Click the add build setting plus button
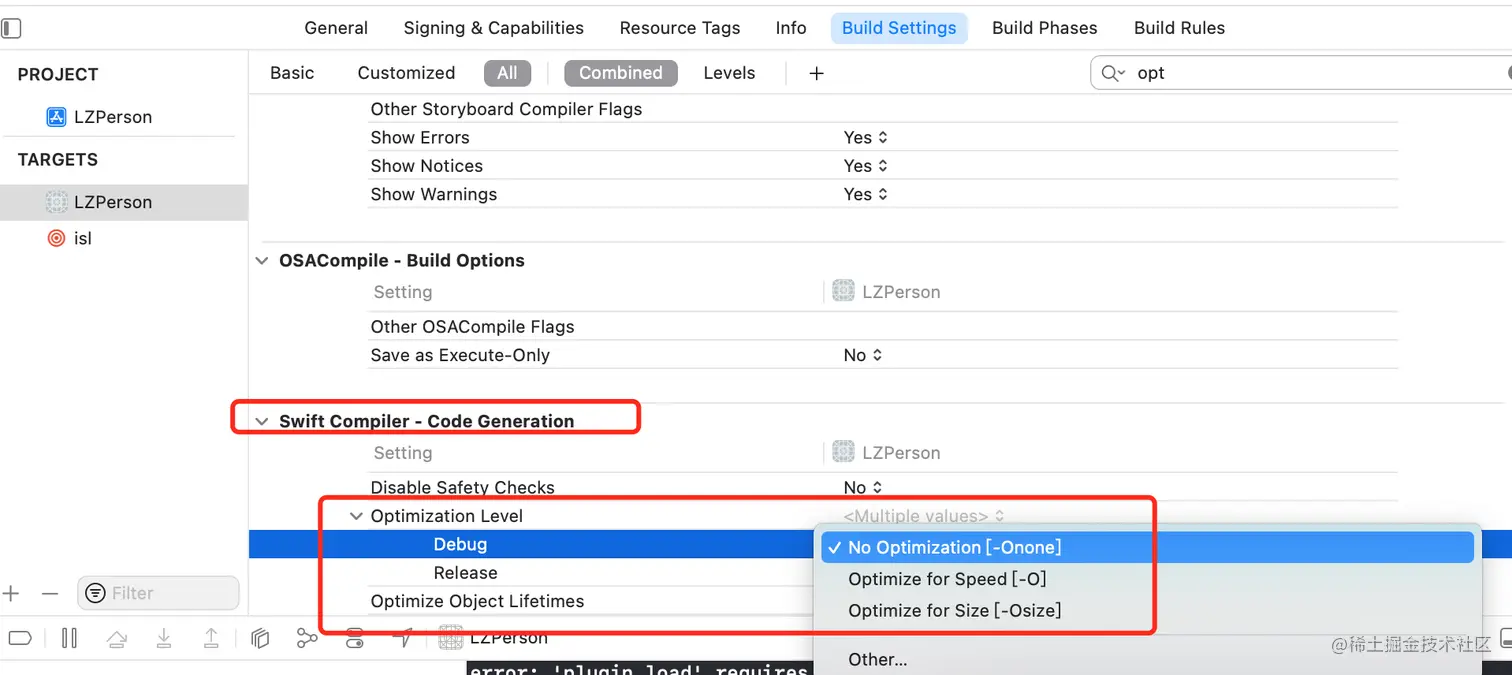The image size is (1512, 675). (816, 73)
